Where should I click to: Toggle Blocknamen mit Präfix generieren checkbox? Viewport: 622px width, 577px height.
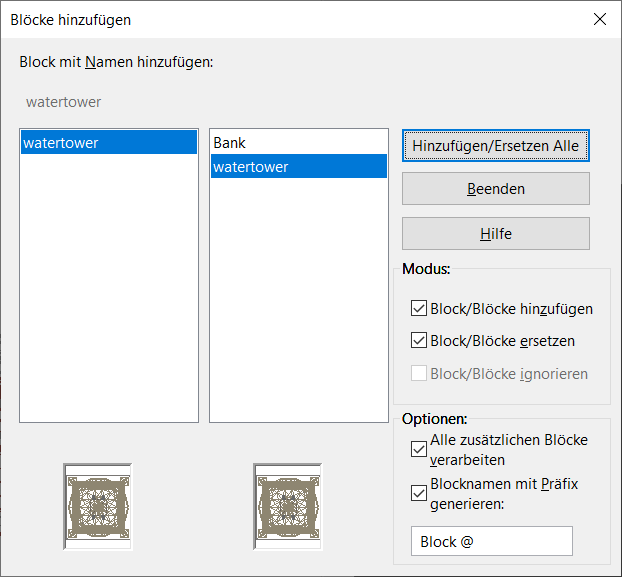pos(419,493)
